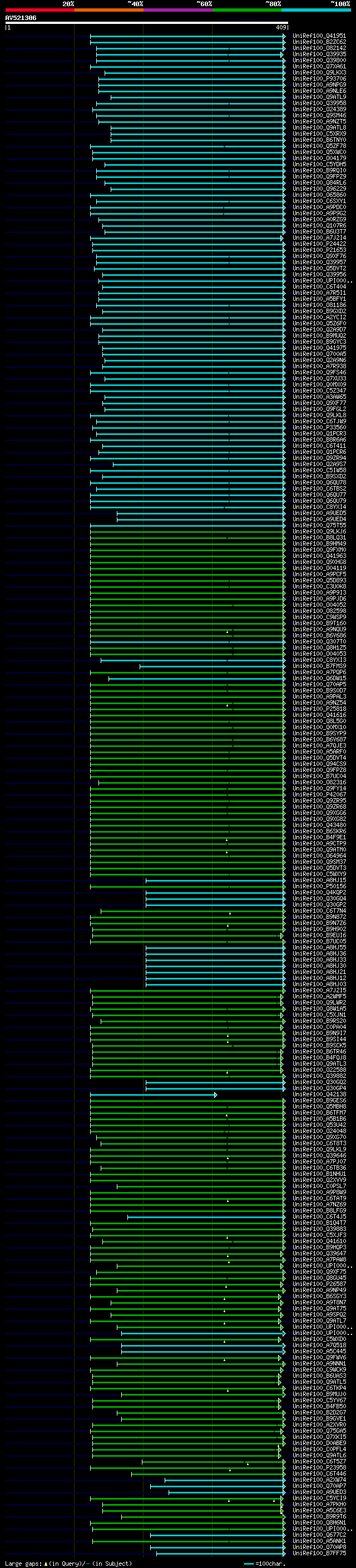This screenshot has height=1568, width=356.
Task: Open hit UniRef100_Q41951
Action: (x=319, y=36)
